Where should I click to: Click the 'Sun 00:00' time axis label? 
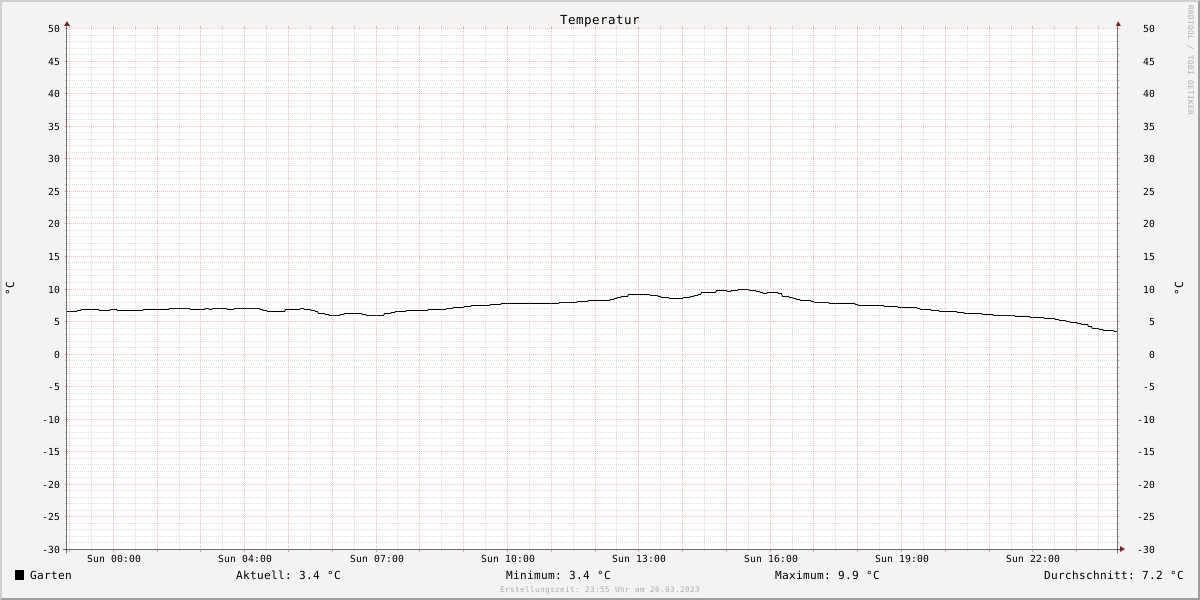coord(114,559)
